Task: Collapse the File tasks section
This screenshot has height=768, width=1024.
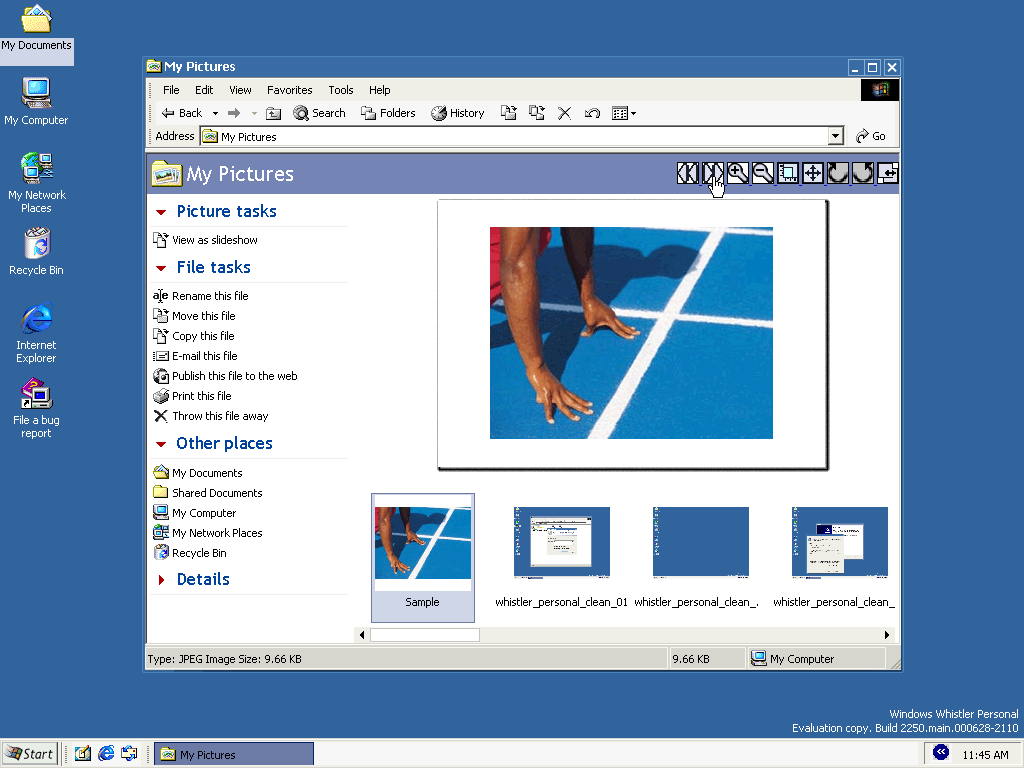Action: click(x=161, y=268)
